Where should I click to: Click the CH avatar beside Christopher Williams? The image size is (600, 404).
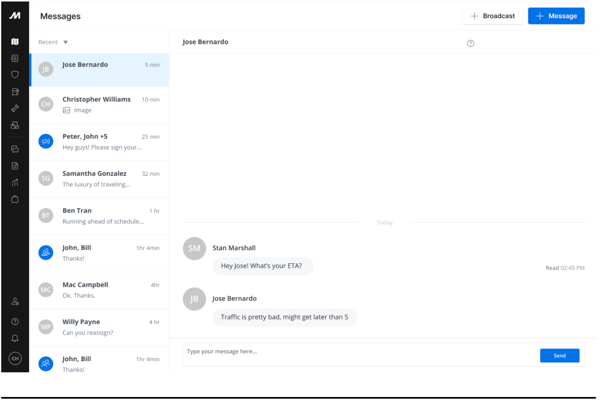(x=46, y=104)
